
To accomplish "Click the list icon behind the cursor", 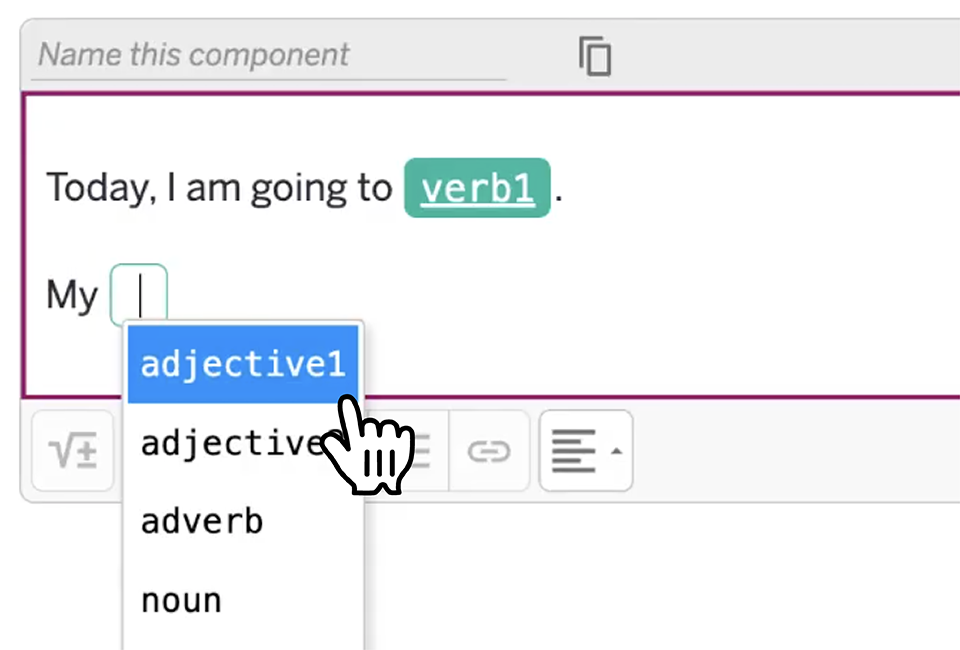I will (421, 452).
